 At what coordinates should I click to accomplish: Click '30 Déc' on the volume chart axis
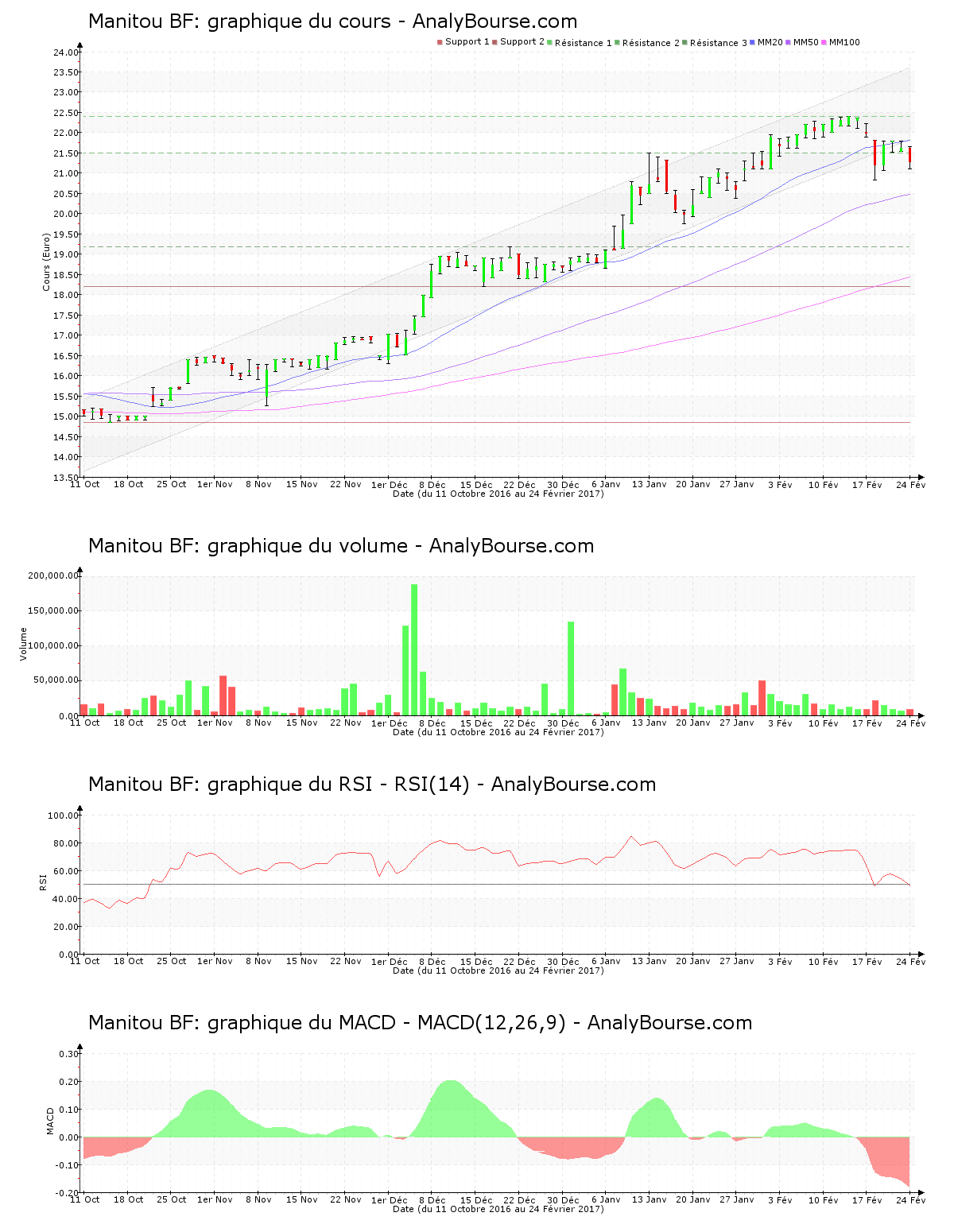[x=563, y=723]
